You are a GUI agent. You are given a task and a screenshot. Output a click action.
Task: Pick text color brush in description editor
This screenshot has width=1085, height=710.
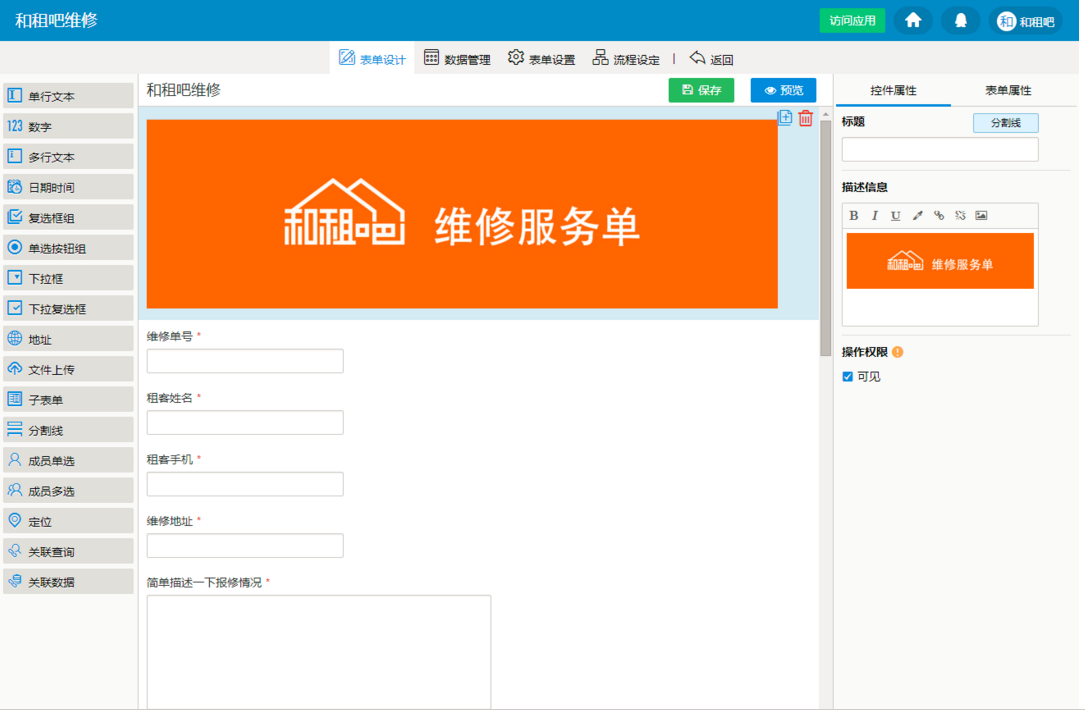pos(918,216)
